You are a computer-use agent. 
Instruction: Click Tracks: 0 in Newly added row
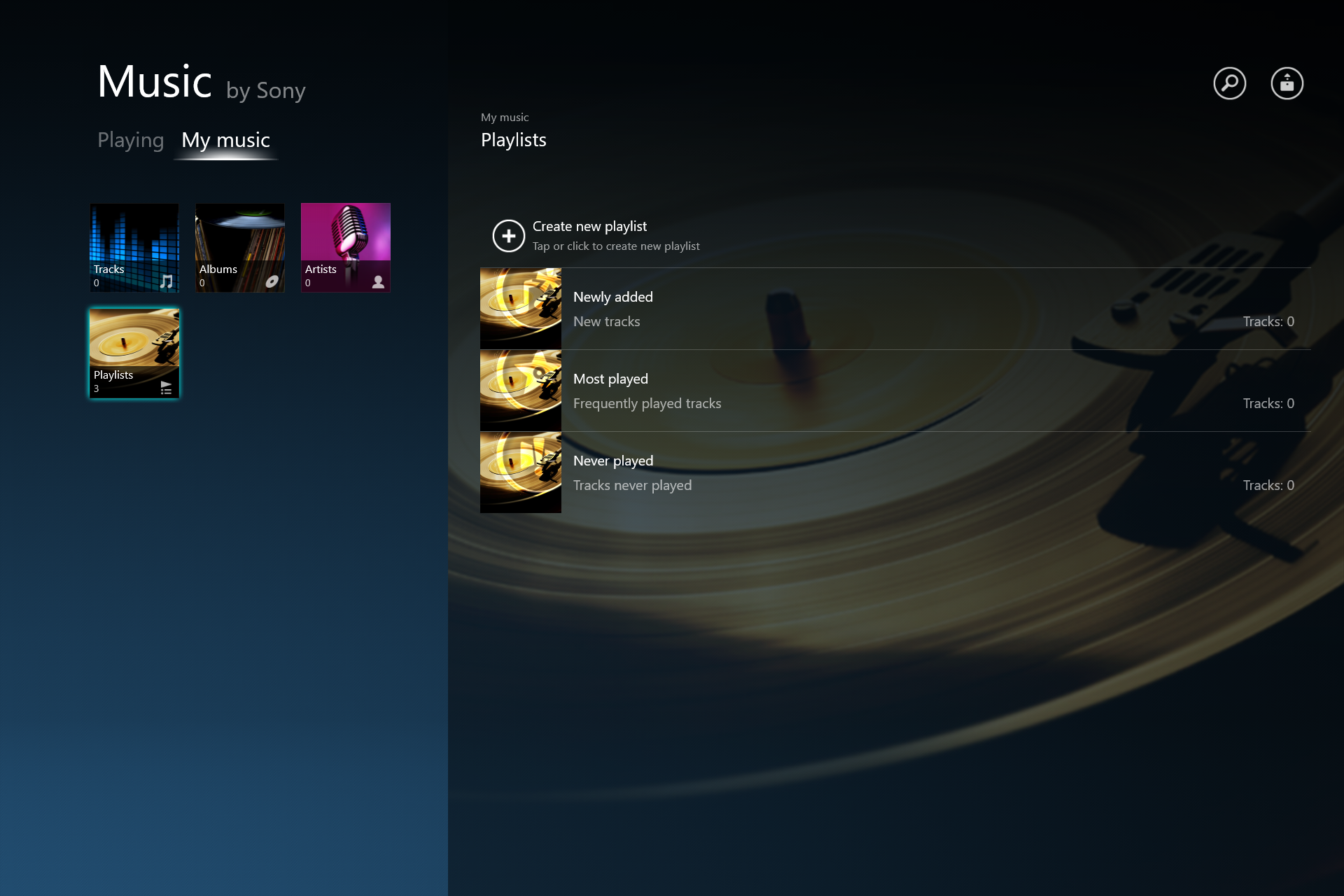click(x=1268, y=321)
